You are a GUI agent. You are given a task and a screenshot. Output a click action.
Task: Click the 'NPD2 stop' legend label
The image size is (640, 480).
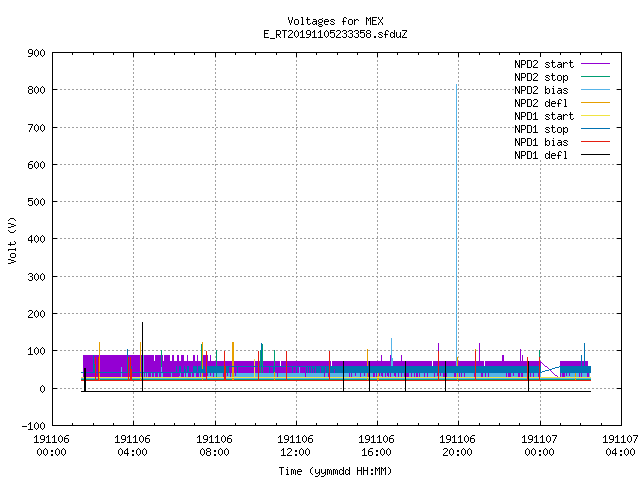tap(541, 77)
